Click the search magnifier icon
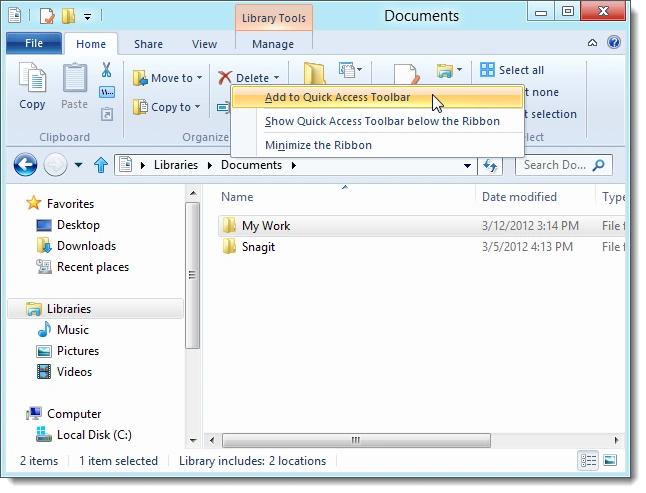Screen dimensions: 646x493 [x=599, y=165]
